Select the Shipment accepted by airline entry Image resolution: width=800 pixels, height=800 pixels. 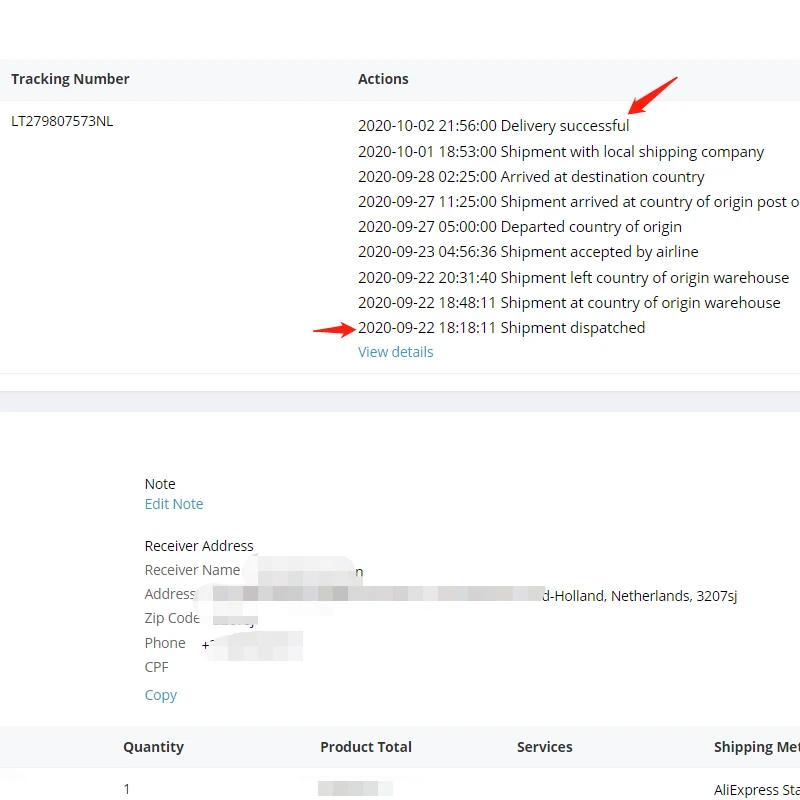528,252
